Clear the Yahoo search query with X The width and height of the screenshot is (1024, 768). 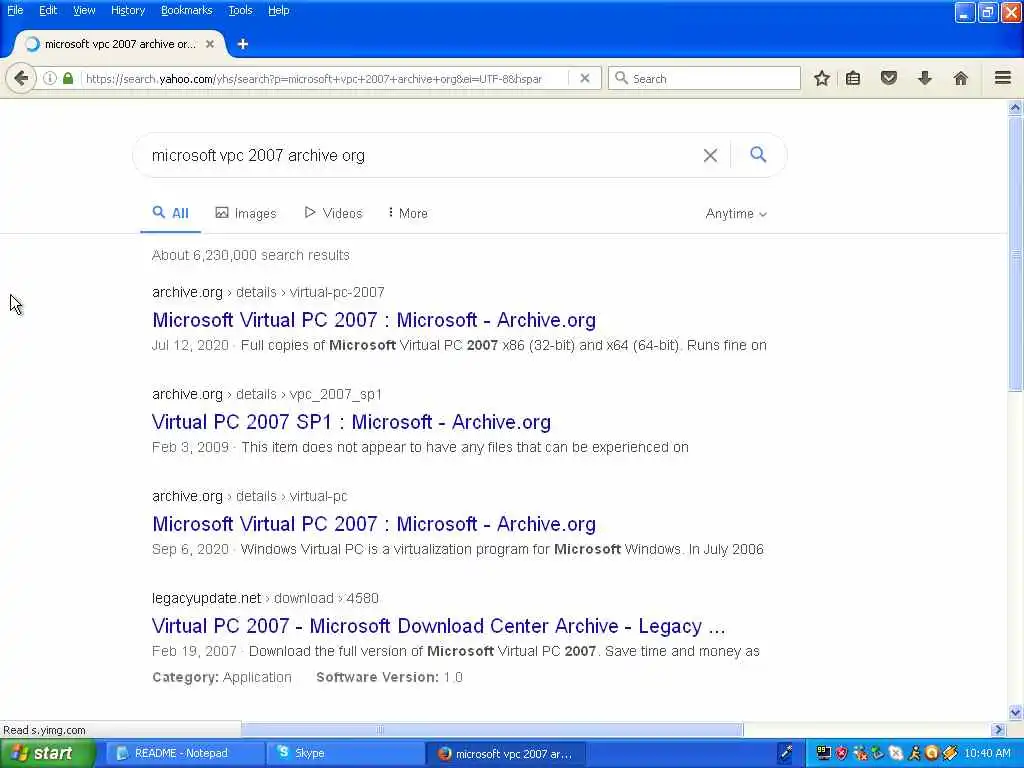point(710,155)
